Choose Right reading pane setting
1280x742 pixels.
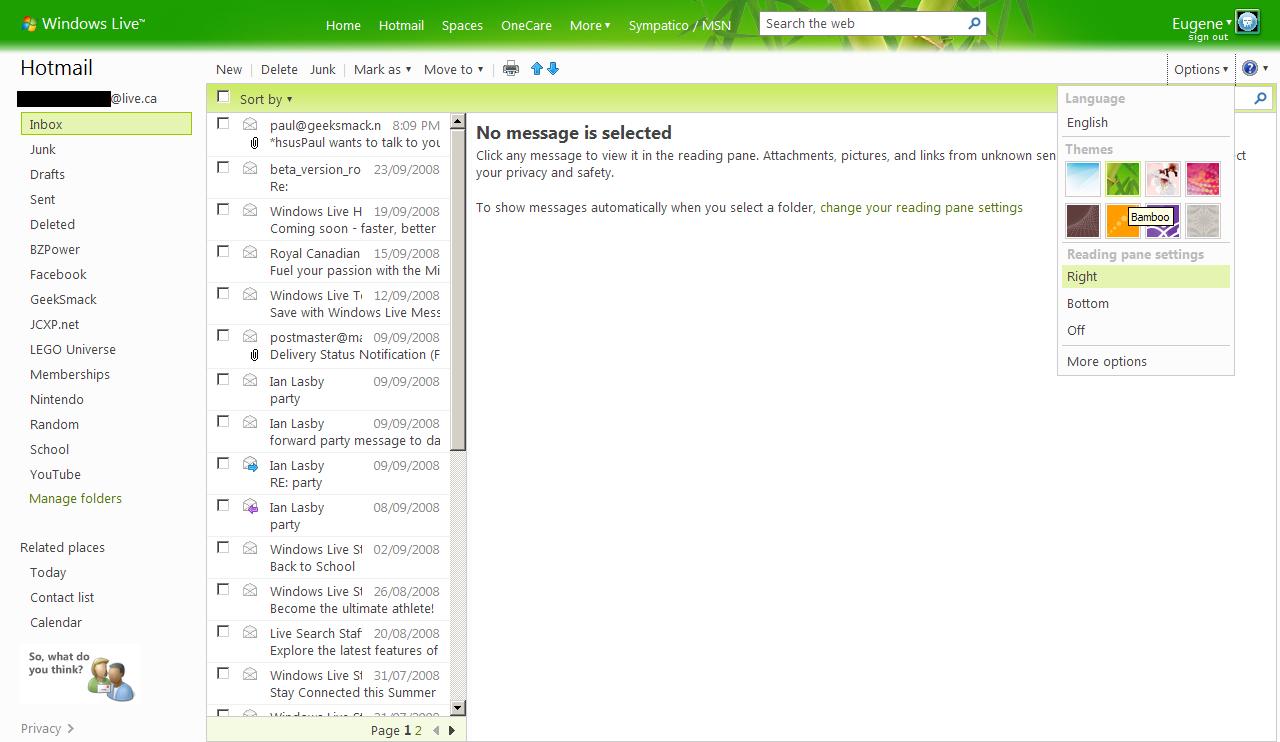(x=1146, y=277)
